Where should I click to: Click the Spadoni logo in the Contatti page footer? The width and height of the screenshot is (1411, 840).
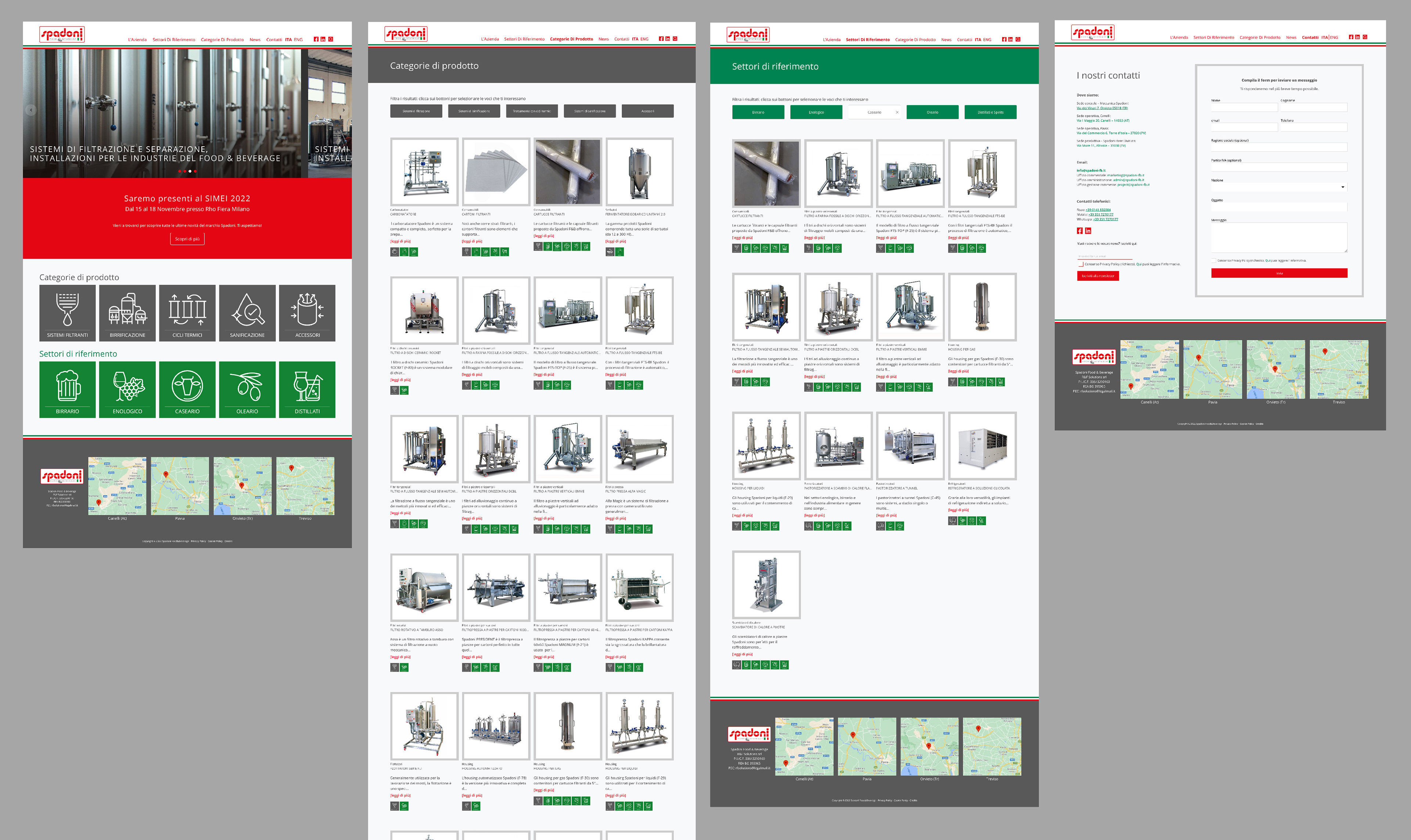pos(1094,356)
